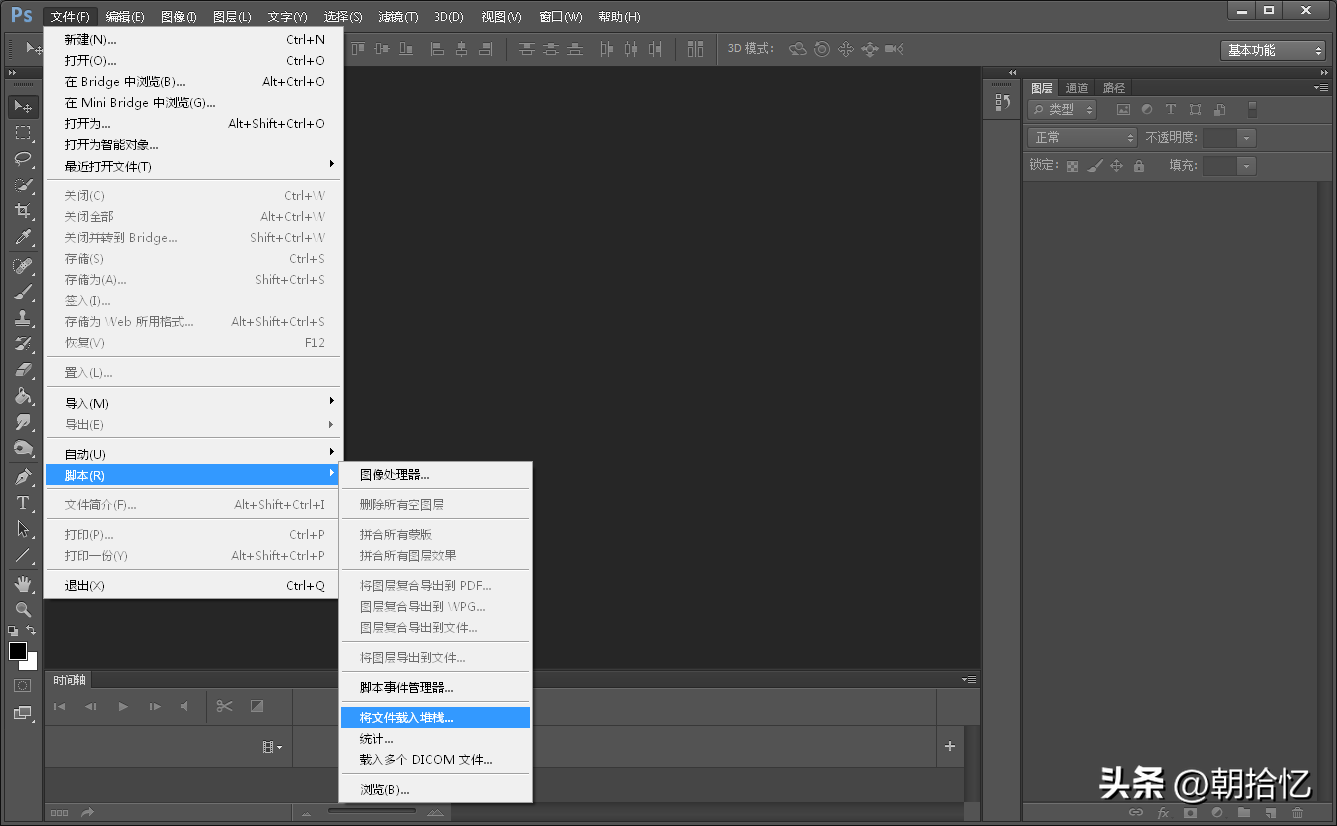Click 脚本事件管理器 entry
Viewport: 1337px width, 826px height.
pyautogui.click(x=435, y=688)
